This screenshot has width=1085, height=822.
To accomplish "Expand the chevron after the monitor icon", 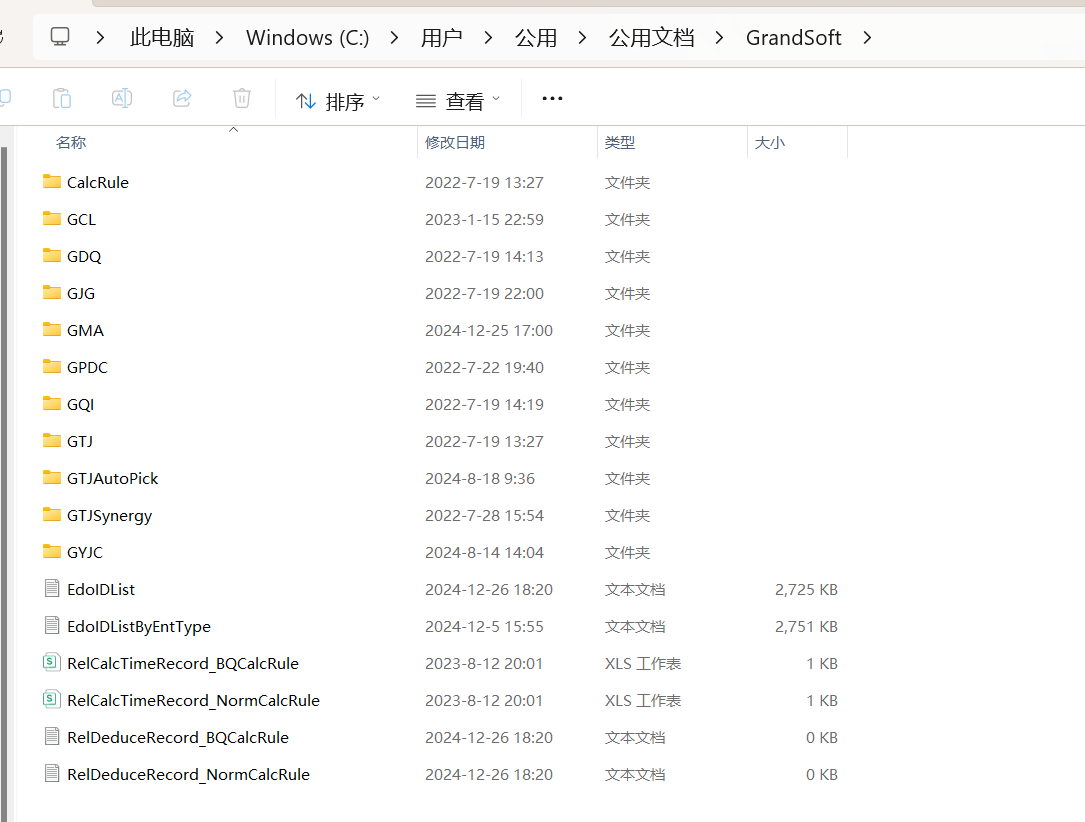I will pyautogui.click(x=100, y=37).
